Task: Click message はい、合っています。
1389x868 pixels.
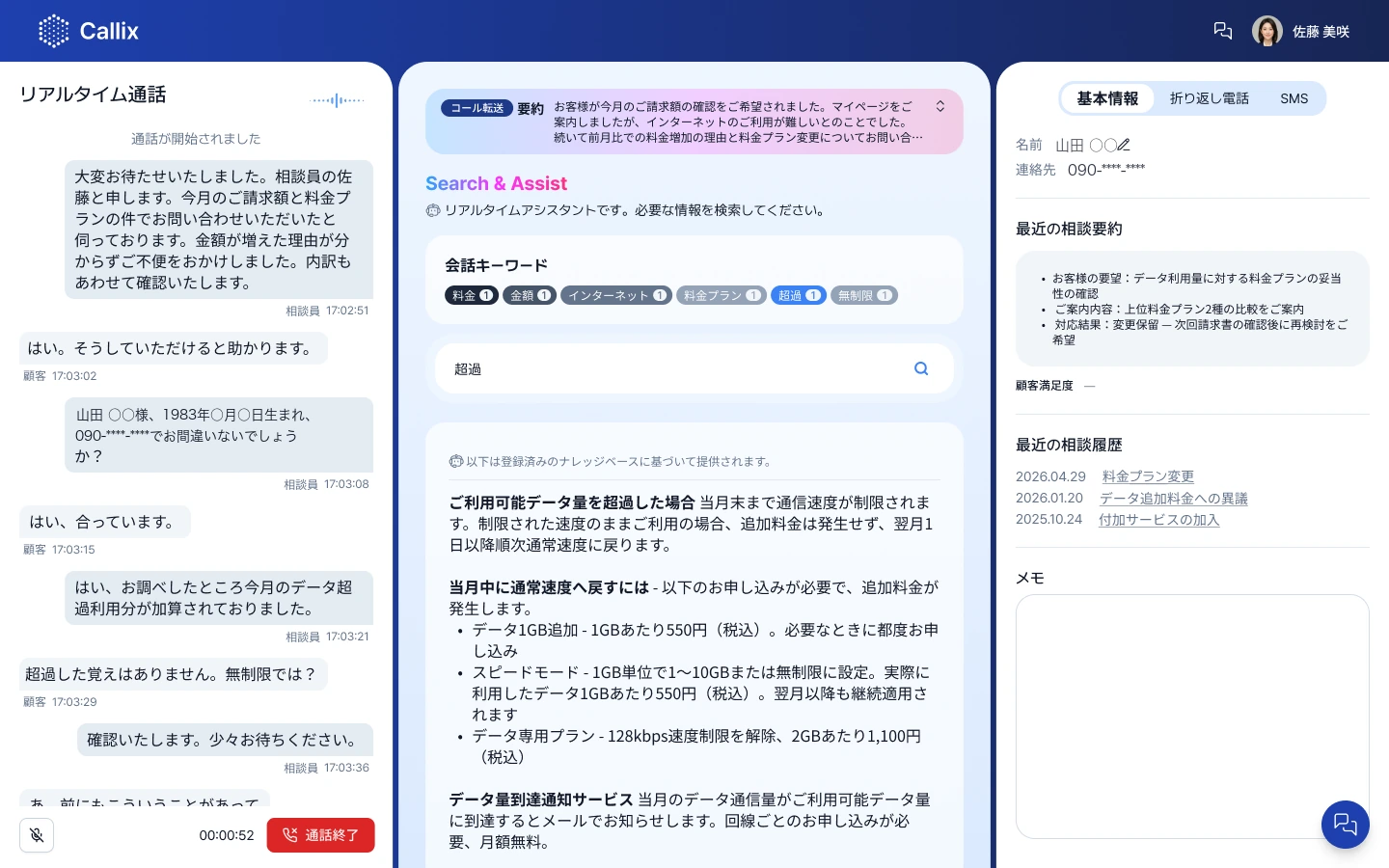Action: click(x=105, y=522)
